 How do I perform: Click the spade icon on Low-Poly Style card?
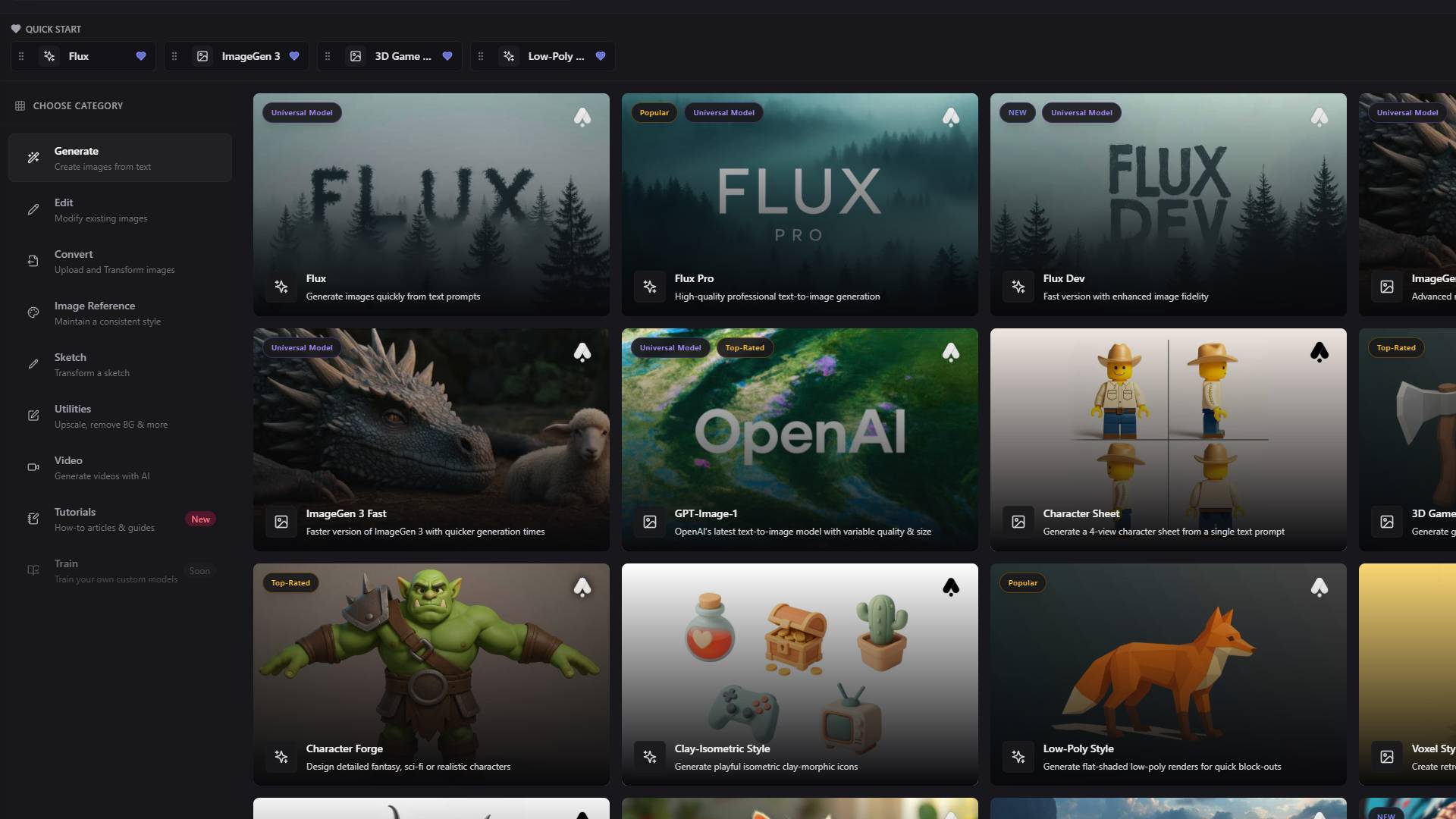point(1319,587)
